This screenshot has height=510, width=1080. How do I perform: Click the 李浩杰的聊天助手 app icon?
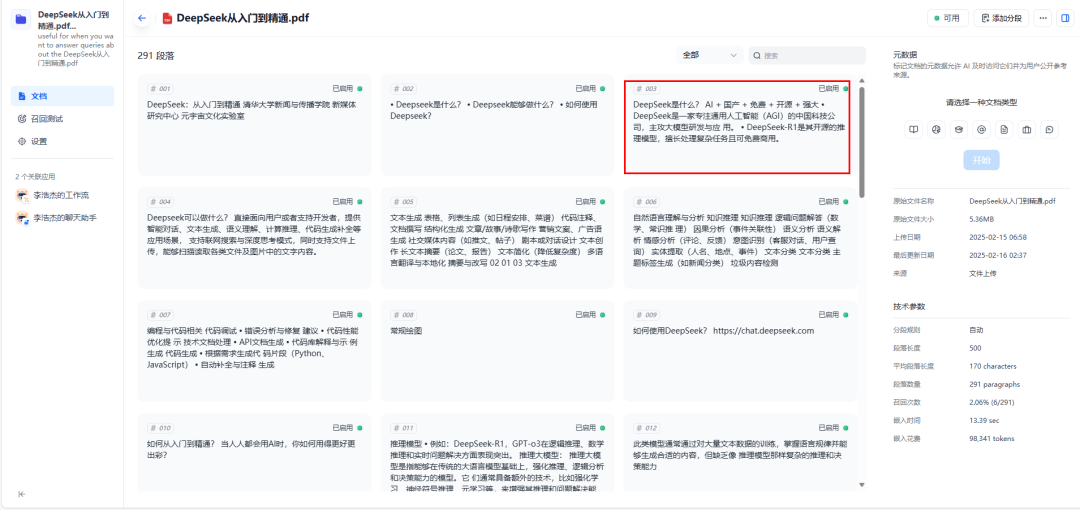pyautogui.click(x=21, y=218)
